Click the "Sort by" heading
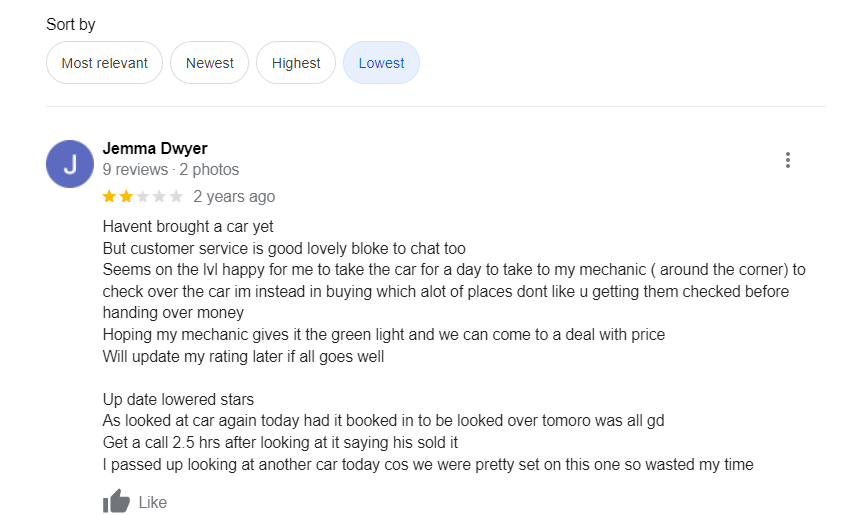841x515 pixels. tap(71, 24)
